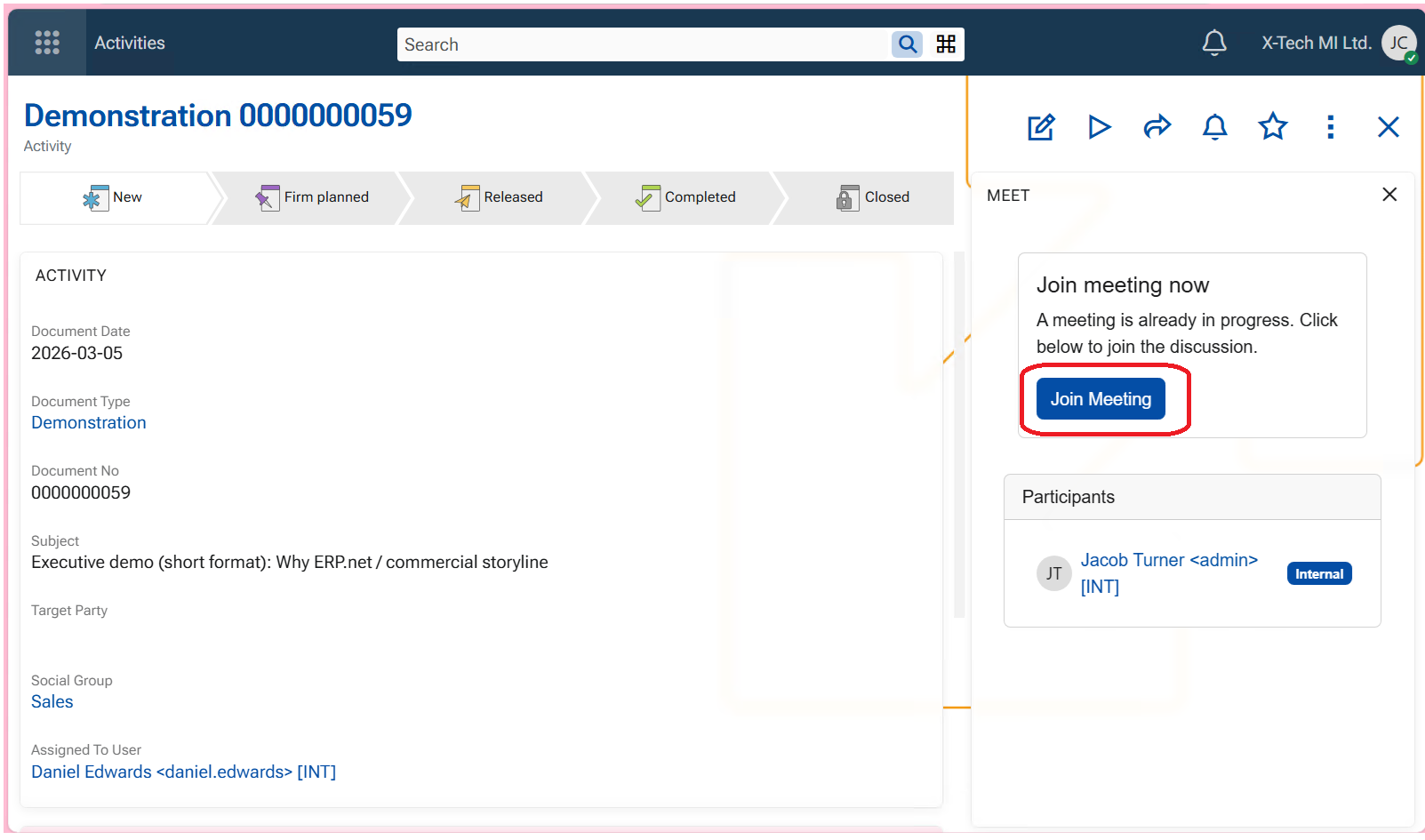Click the play triangle icon
Viewport: 1425px width, 840px height.
[1100, 127]
